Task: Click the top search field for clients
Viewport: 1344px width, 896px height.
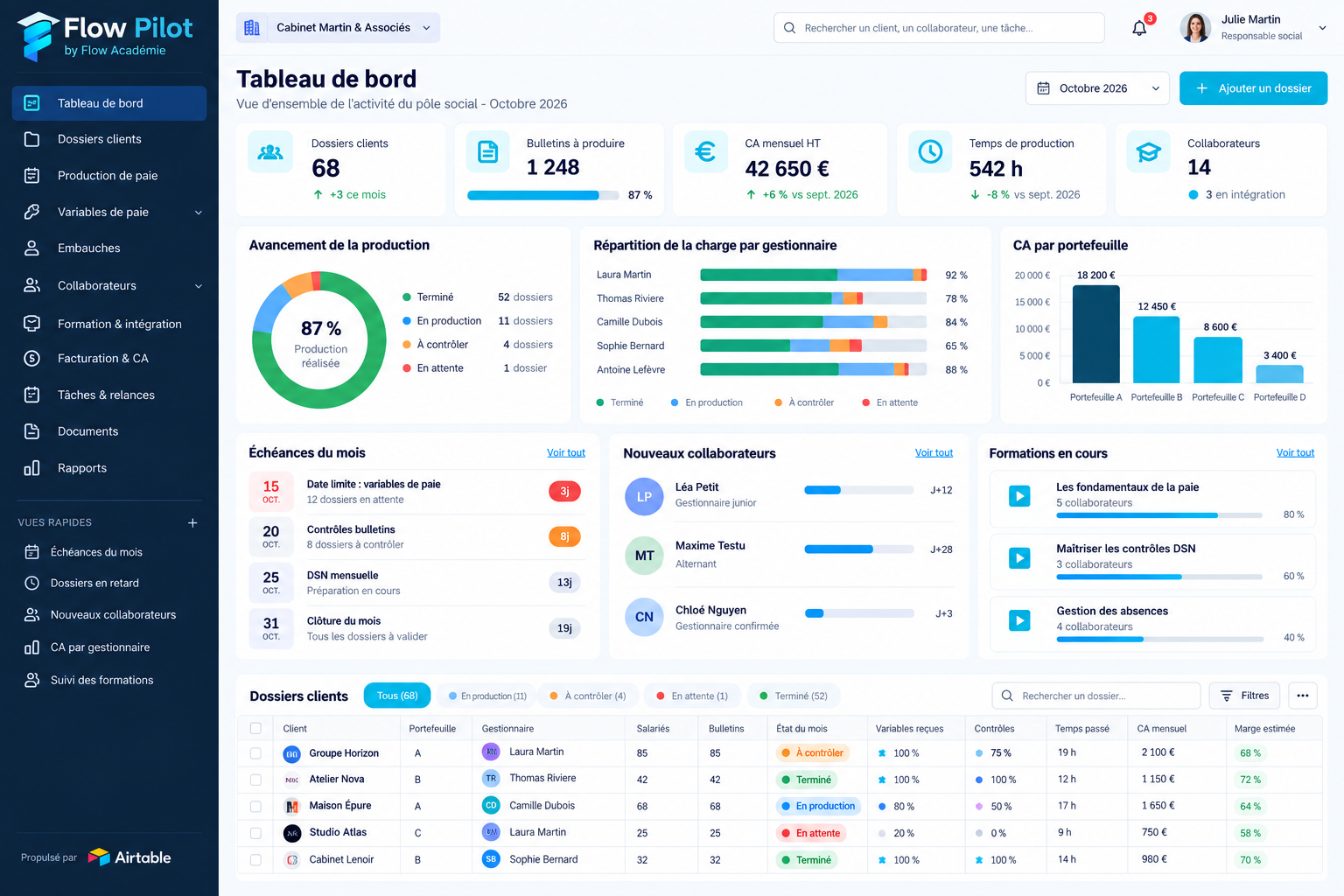Action: (939, 28)
